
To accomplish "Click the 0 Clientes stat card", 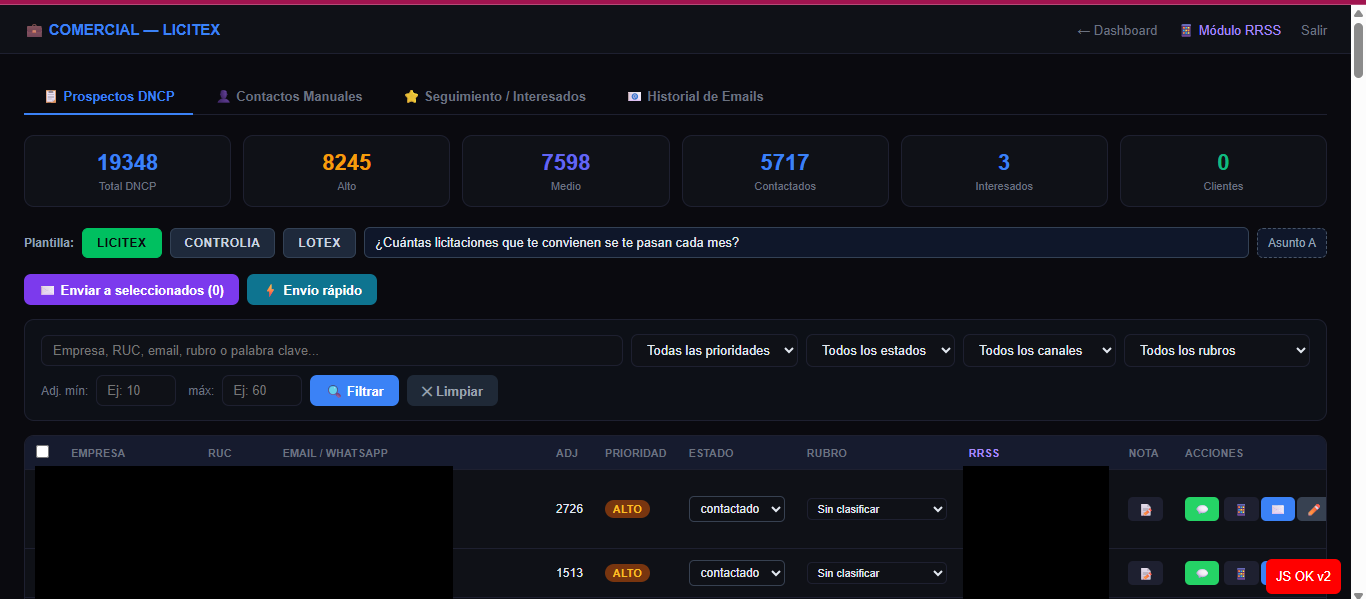I will (1223, 171).
